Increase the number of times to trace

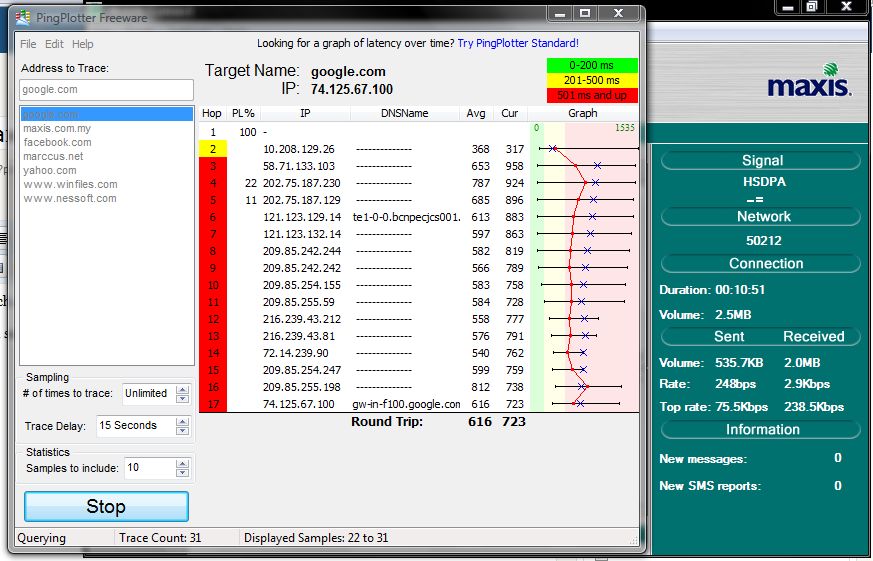182,390
